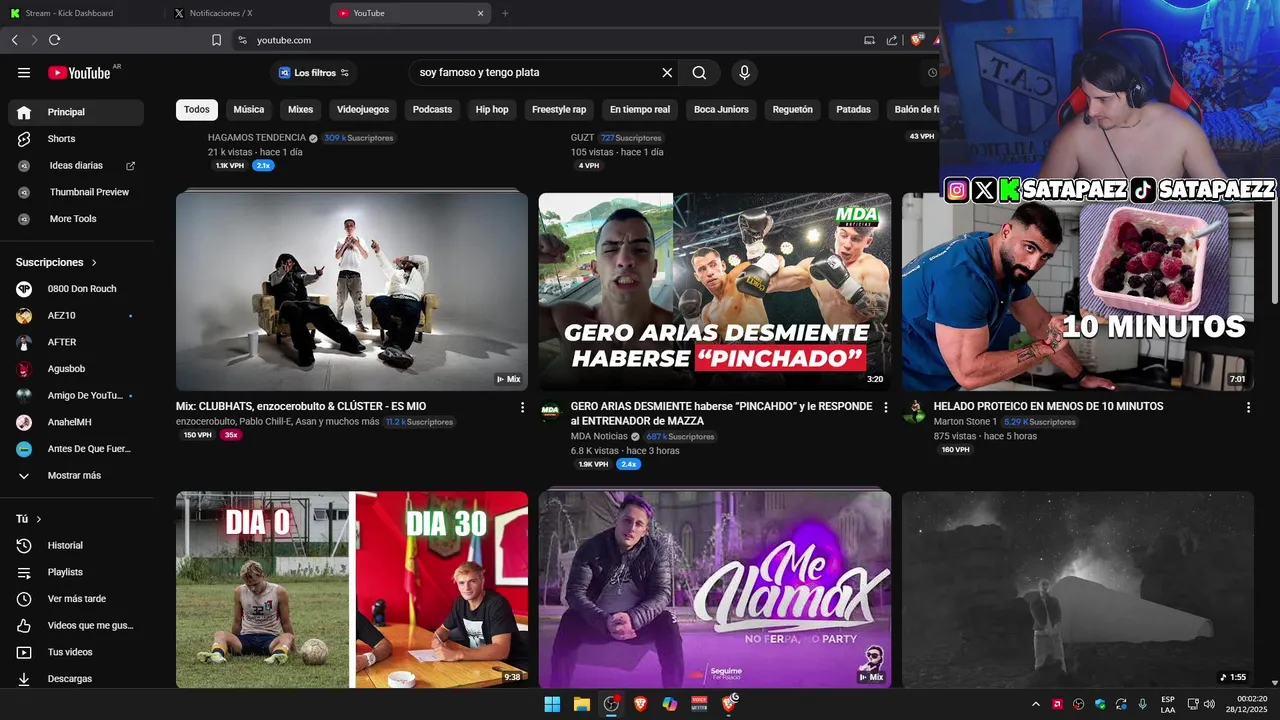Open the 0800 Don Rouch channel

[x=76, y=289]
